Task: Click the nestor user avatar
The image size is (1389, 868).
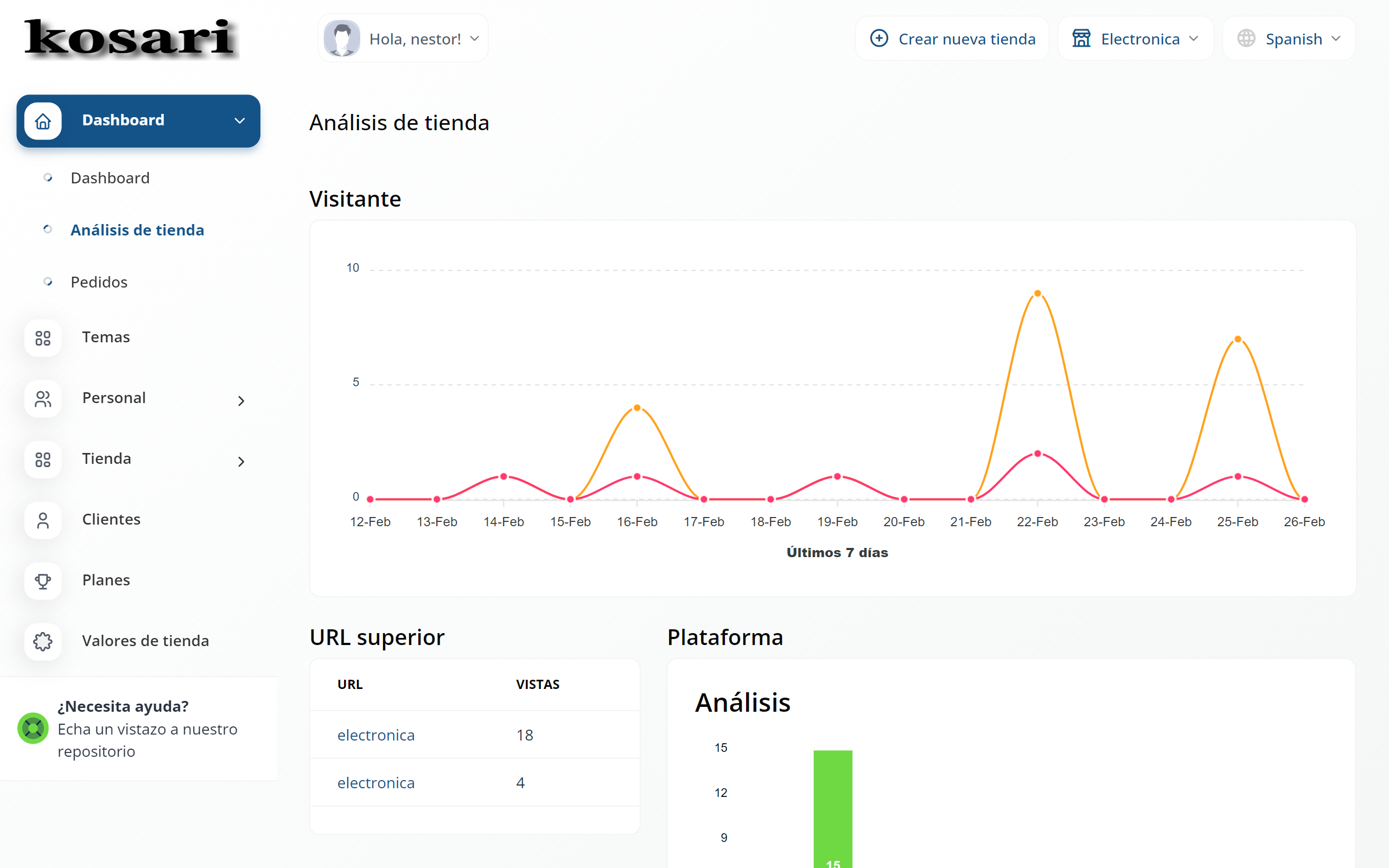Action: [x=342, y=39]
